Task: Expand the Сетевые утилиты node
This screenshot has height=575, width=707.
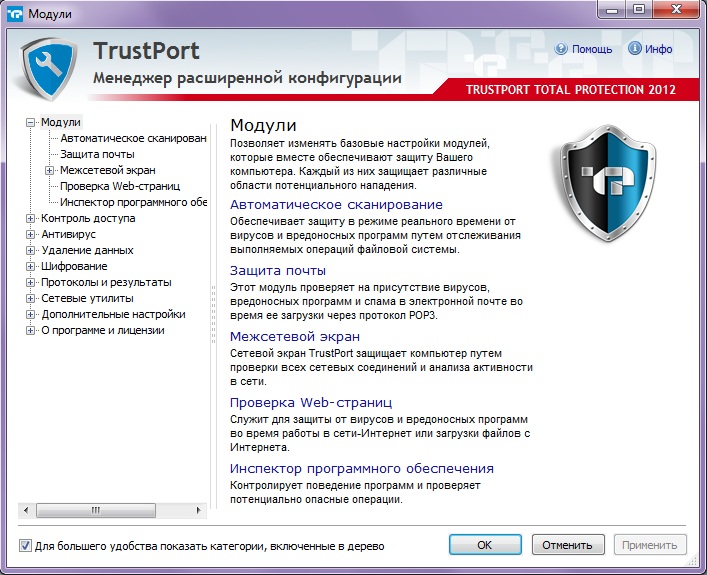Action: (30, 299)
